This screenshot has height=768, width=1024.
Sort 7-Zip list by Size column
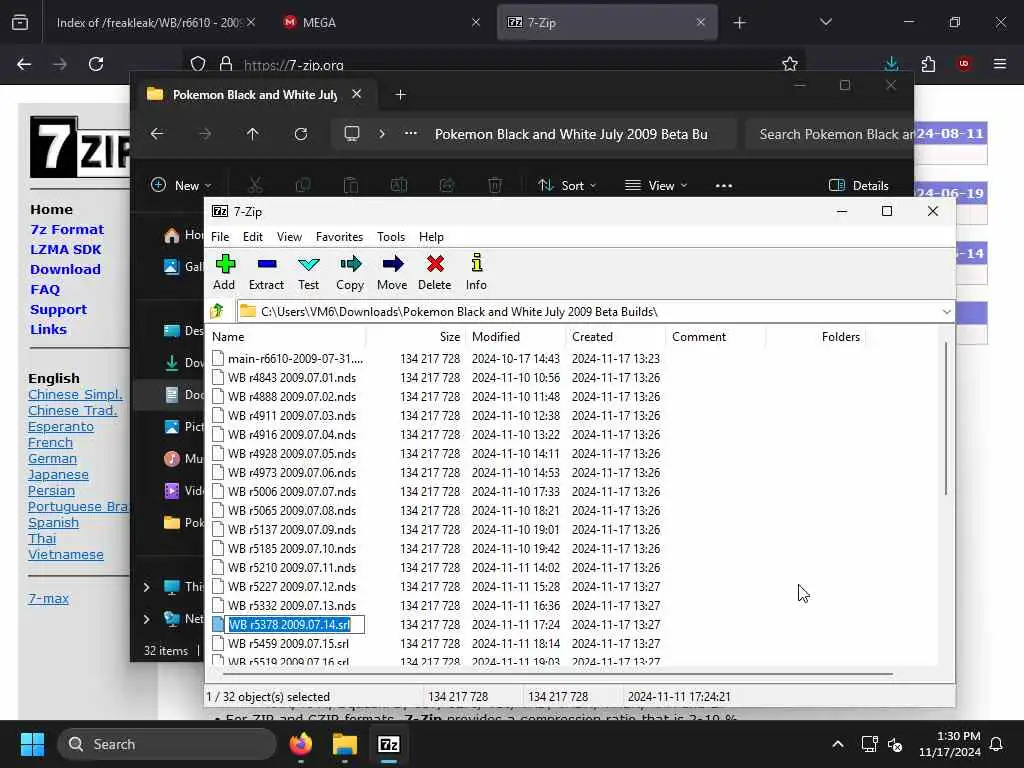[x=417, y=337]
